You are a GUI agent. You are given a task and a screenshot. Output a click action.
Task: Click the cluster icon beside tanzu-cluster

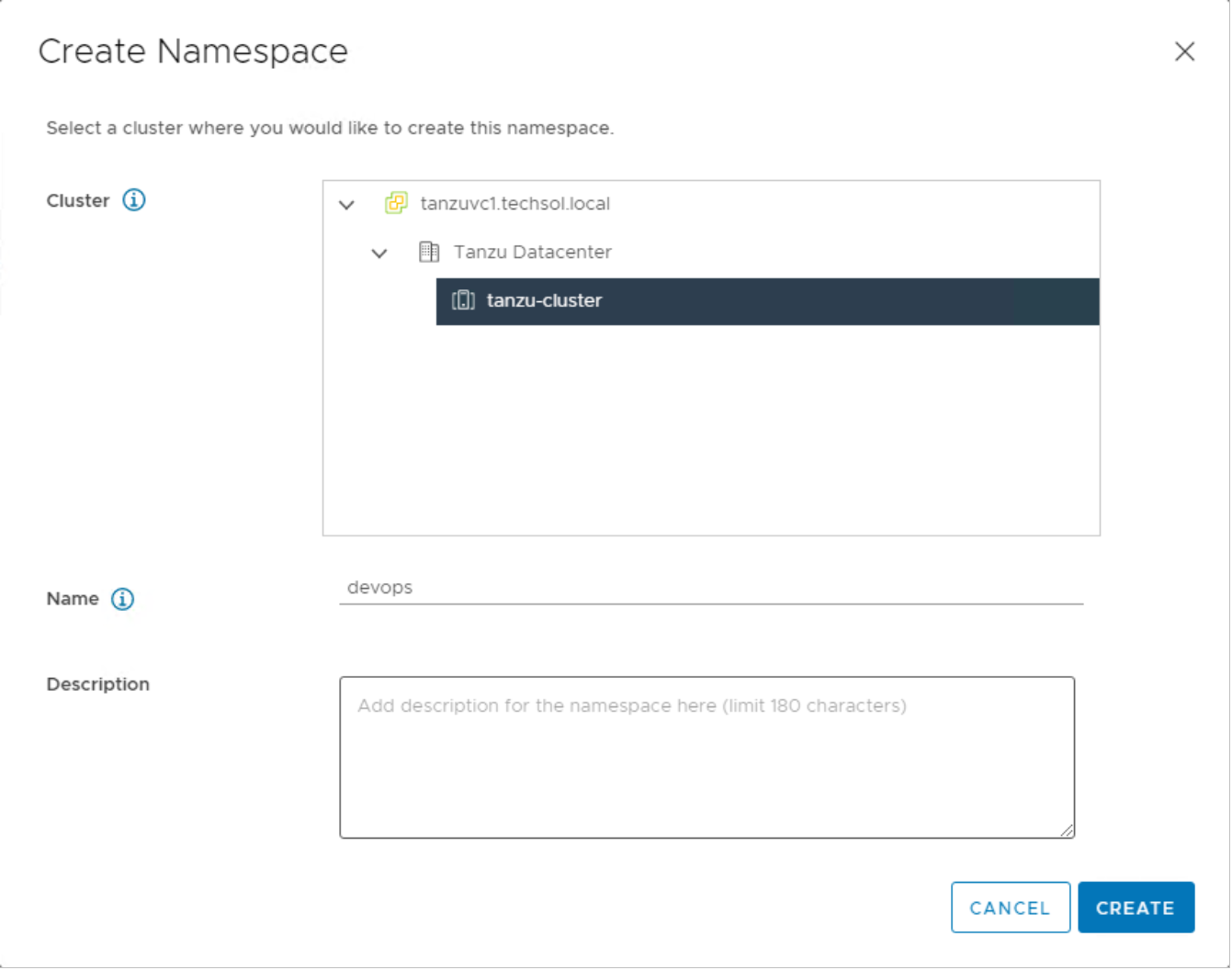(463, 300)
